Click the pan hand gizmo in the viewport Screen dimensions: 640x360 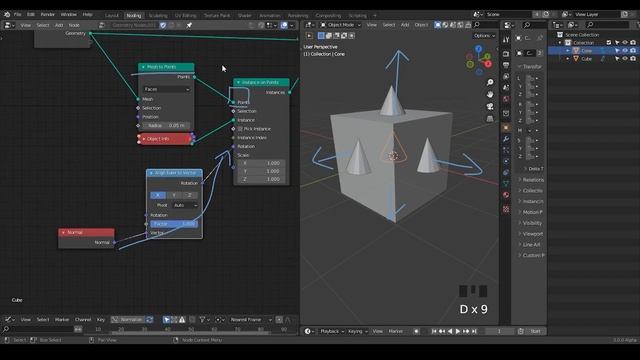tap(490, 94)
